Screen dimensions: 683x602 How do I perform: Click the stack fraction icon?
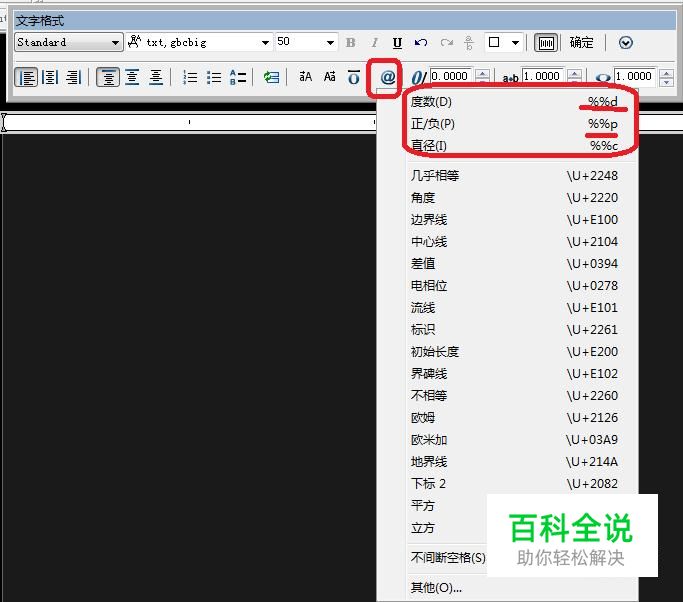click(x=469, y=43)
